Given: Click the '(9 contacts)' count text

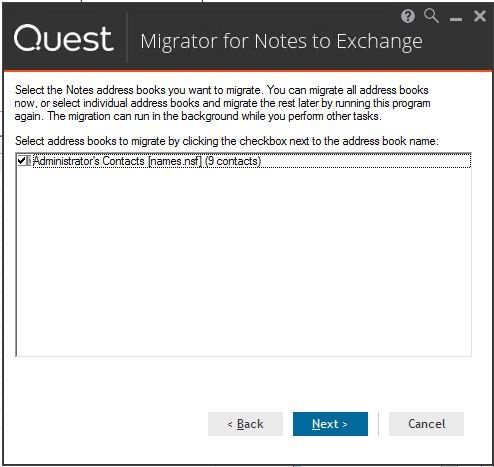Looking at the screenshot, I should coord(233,161).
